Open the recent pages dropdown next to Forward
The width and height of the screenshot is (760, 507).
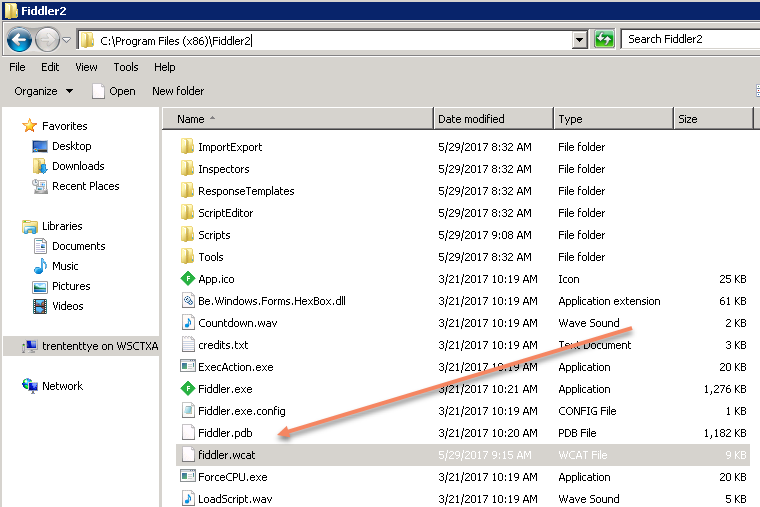(x=67, y=40)
